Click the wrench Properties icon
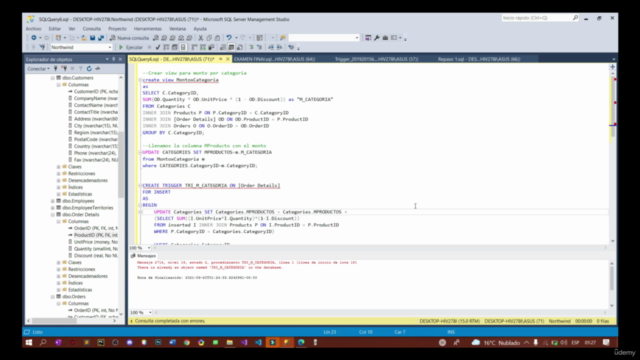The image size is (640, 360). coord(377,38)
